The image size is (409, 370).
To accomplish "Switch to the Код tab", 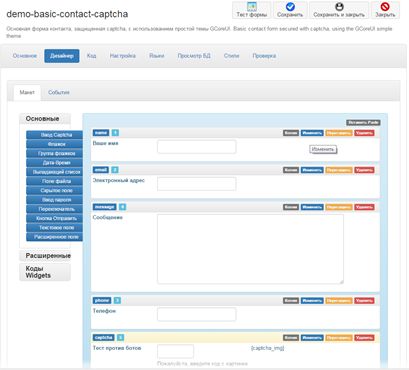I will point(91,56).
